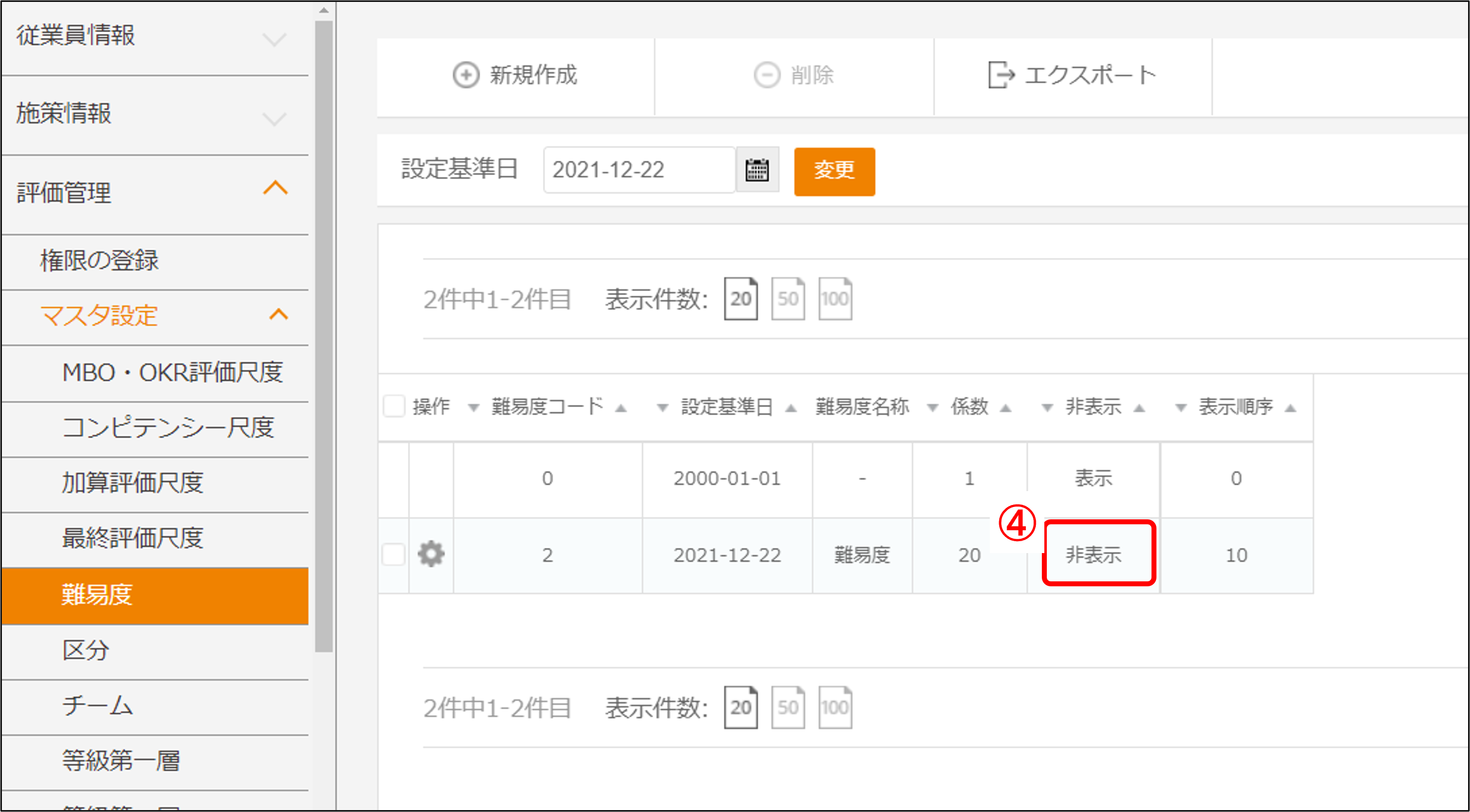
Task: Select the top 50 items-per-page icon
Action: pos(787,299)
